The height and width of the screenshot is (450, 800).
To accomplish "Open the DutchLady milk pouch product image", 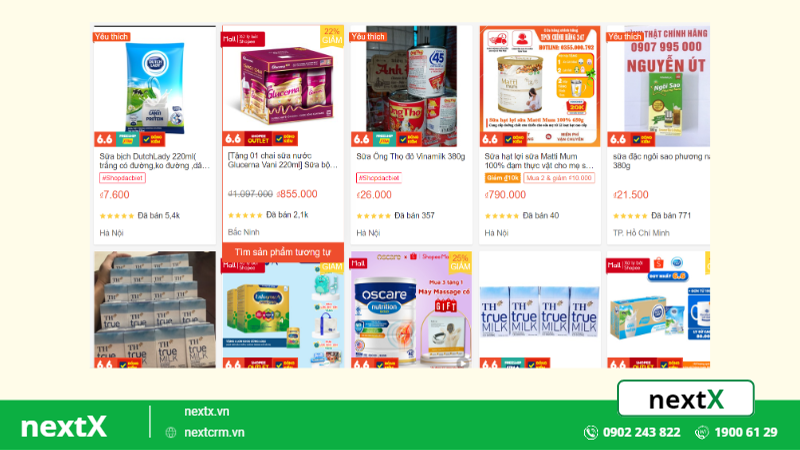I will (x=155, y=86).
